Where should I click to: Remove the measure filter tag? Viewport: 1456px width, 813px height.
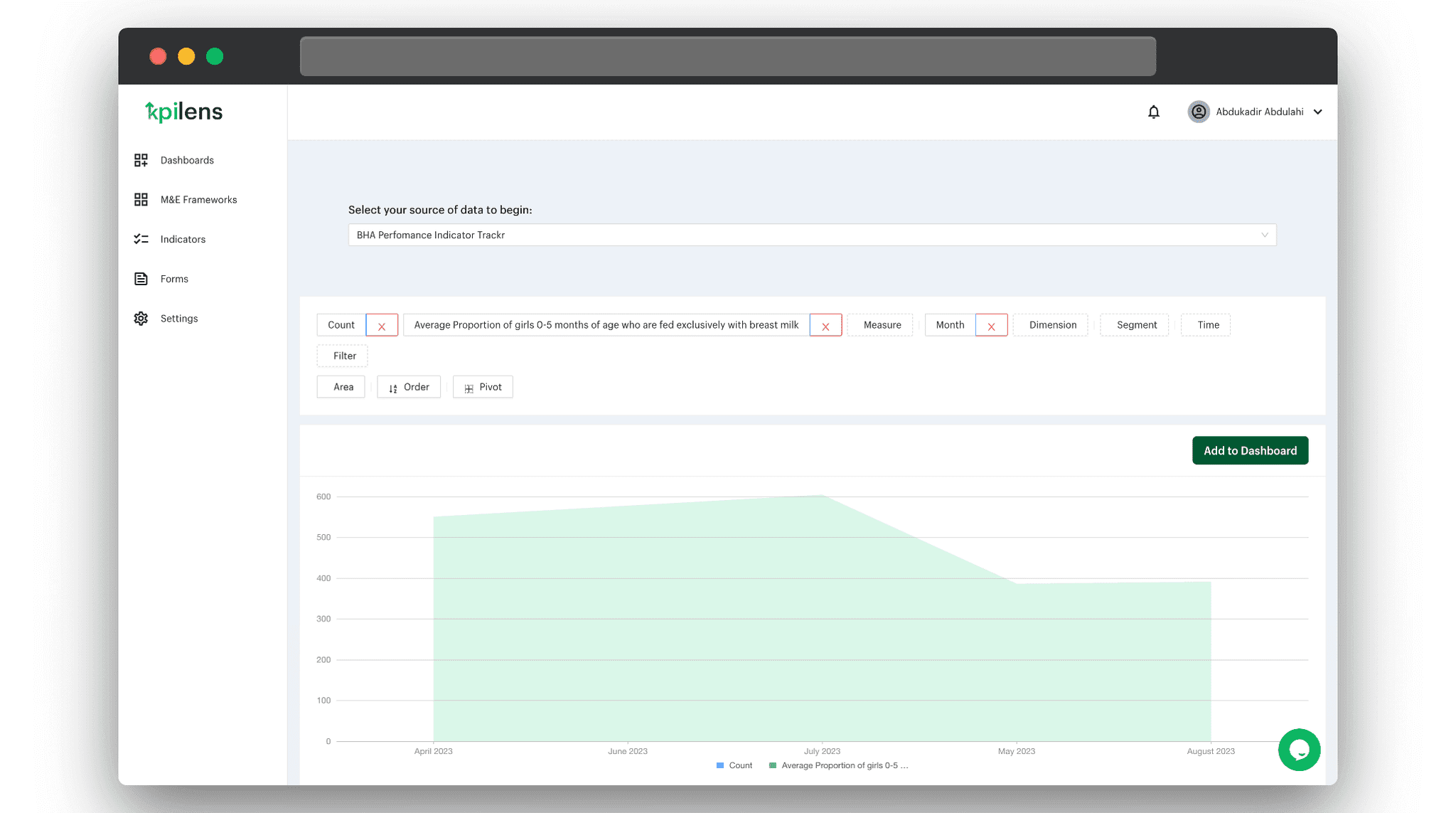click(x=826, y=325)
